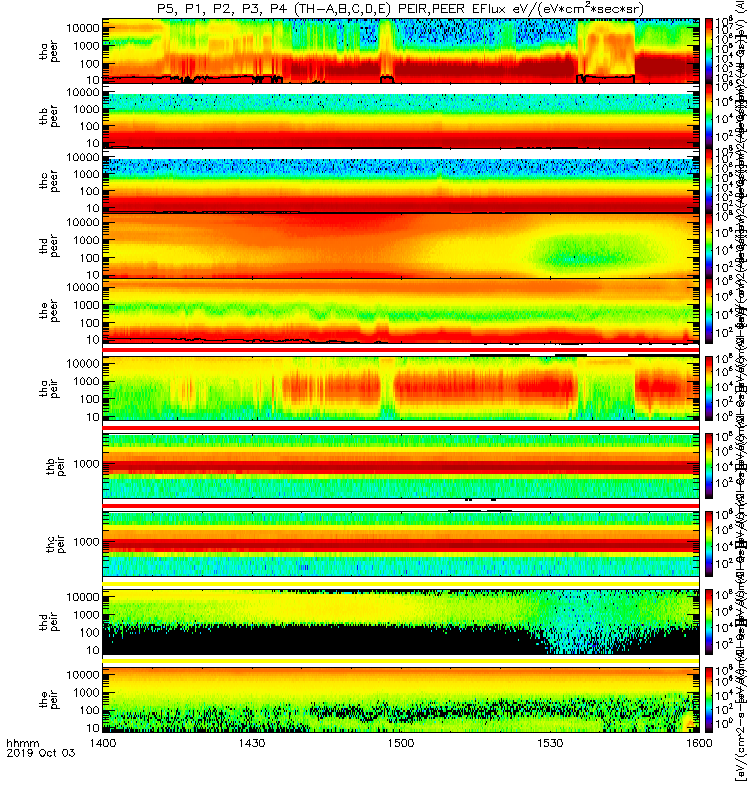750x800 pixels.
Task: Click the color bar beside 'the peer' panel
Action: (x=709, y=311)
